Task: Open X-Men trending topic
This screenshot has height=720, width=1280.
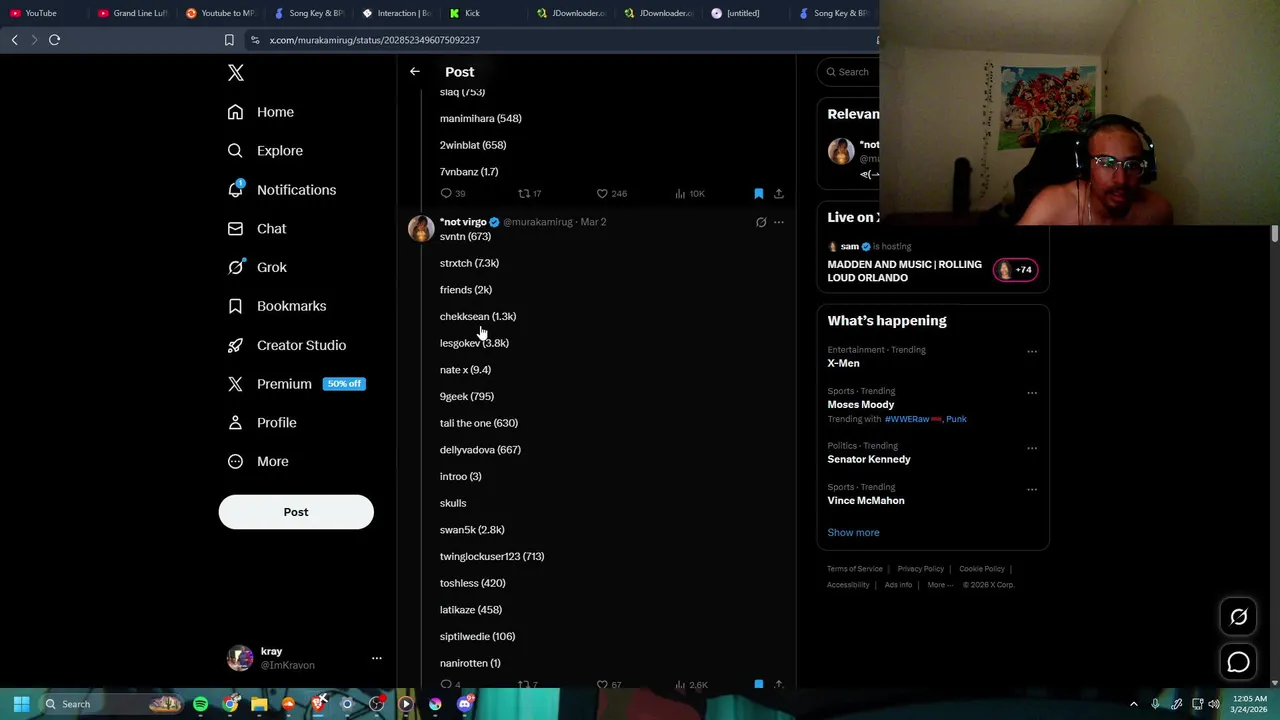Action: [843, 364]
